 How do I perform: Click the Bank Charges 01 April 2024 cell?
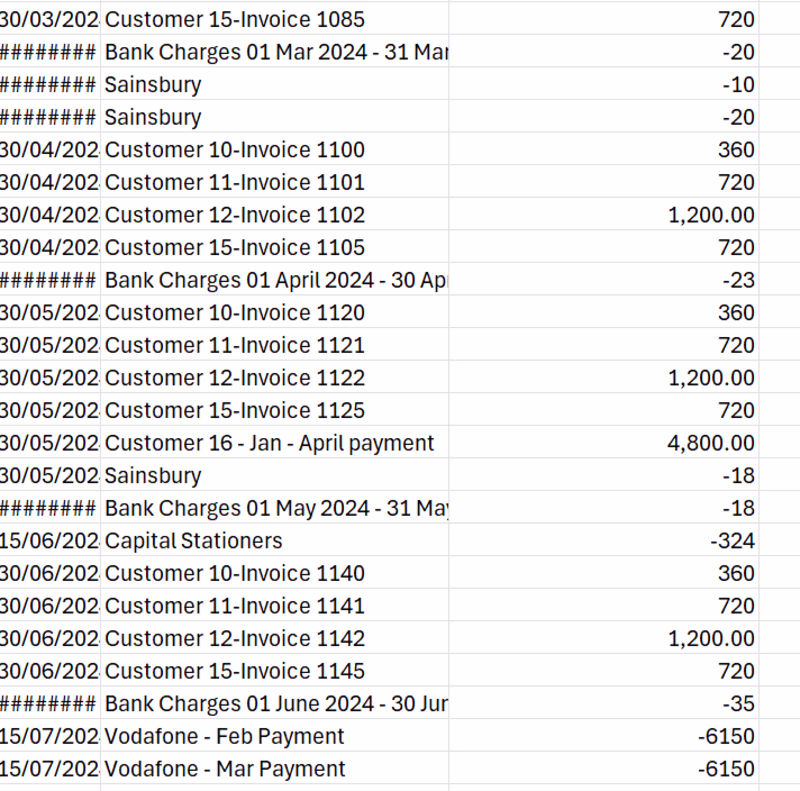(x=275, y=280)
